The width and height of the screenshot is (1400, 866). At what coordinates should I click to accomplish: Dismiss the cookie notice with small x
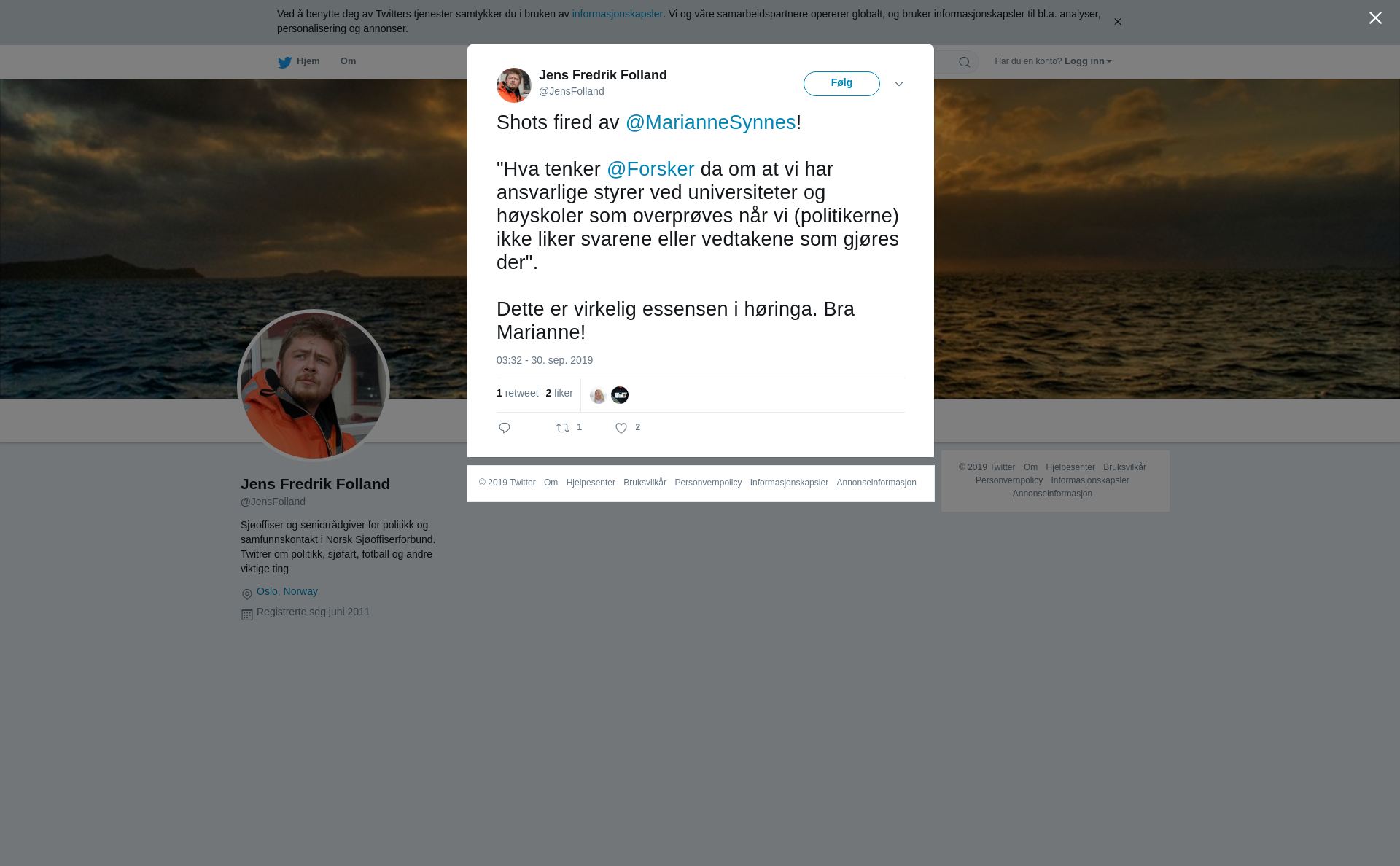coord(1117,22)
